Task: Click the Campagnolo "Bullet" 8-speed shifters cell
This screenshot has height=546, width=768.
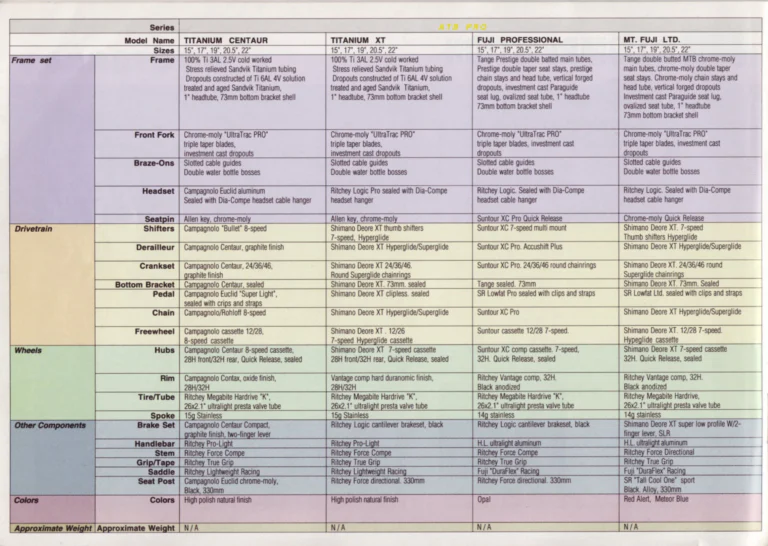Action: pyautogui.click(x=226, y=229)
